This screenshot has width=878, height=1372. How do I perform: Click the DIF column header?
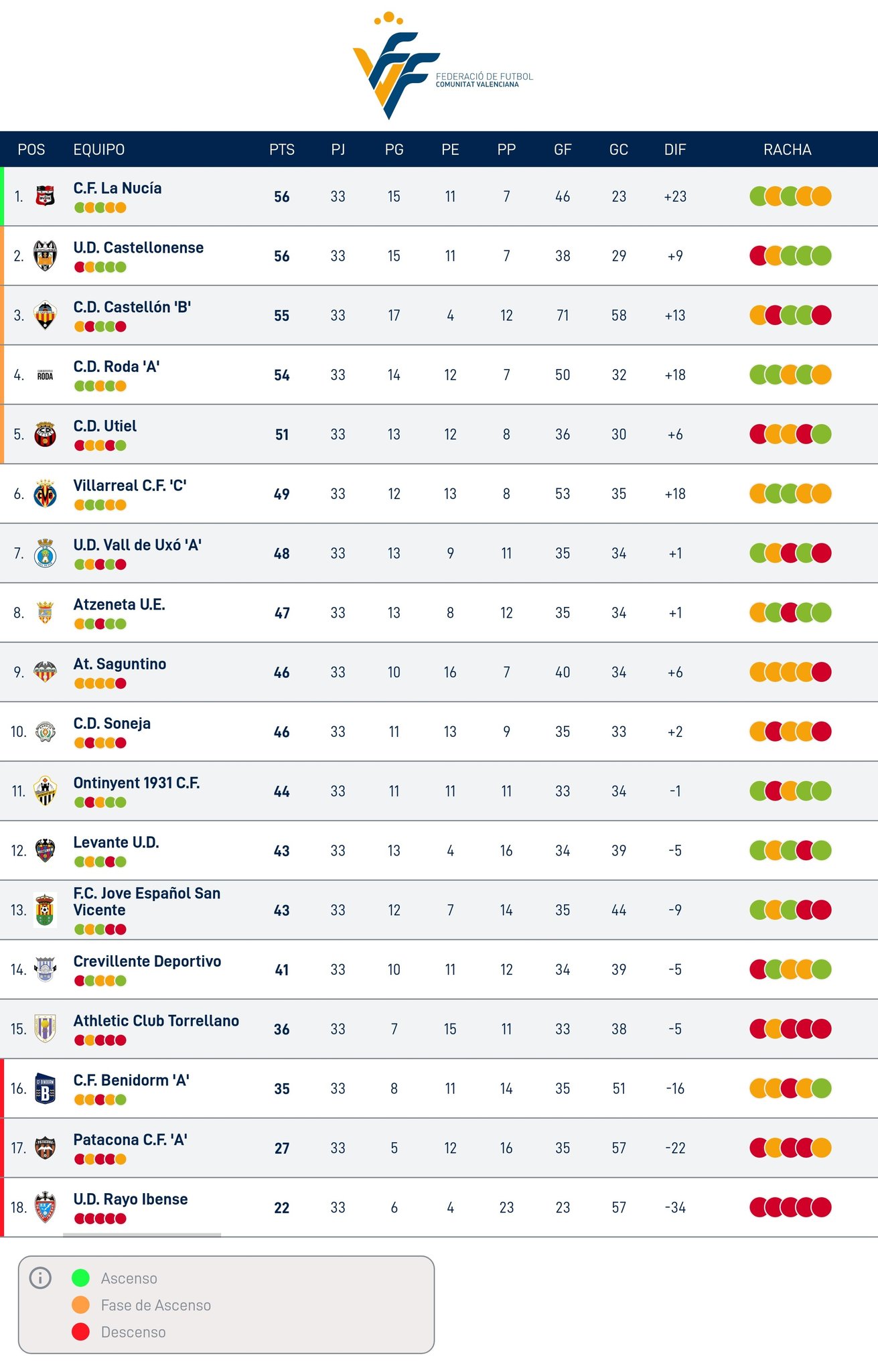[x=675, y=149]
